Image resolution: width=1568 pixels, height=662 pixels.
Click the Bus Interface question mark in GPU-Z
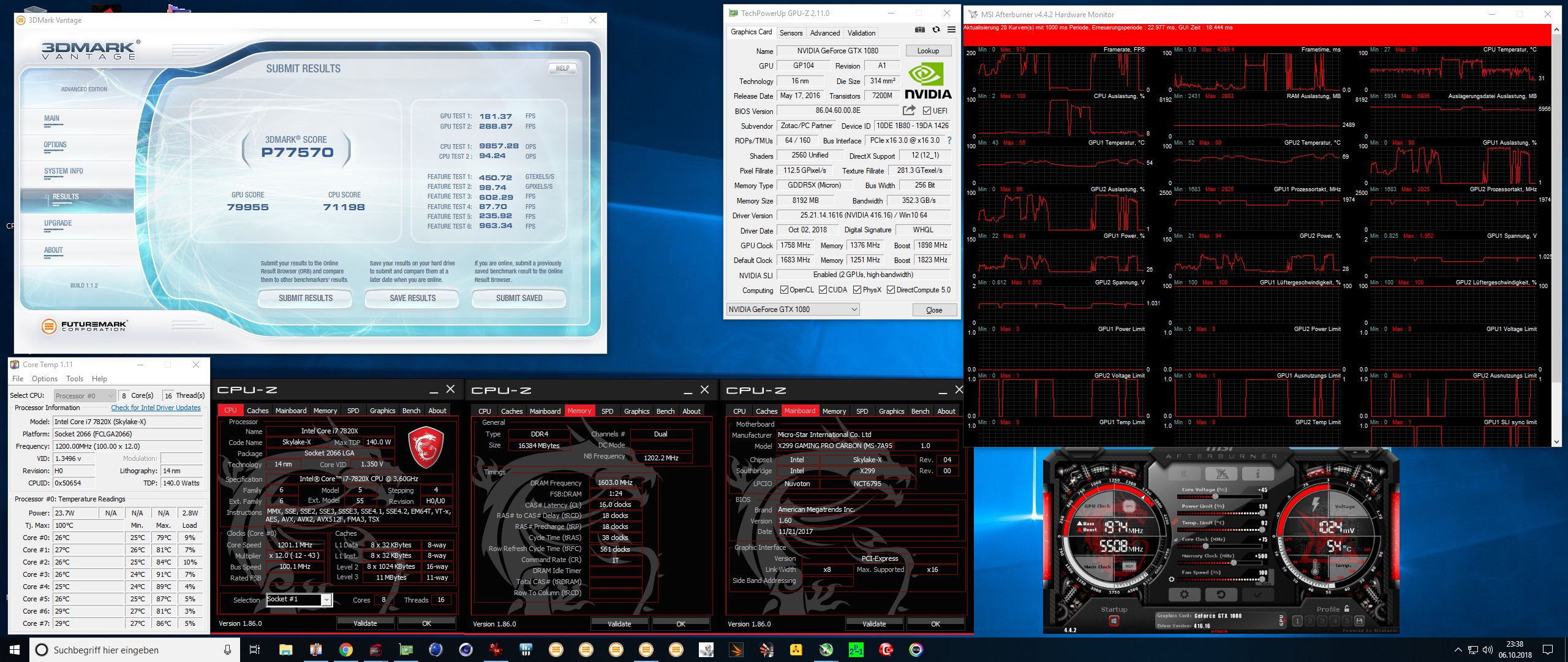pyautogui.click(x=949, y=140)
